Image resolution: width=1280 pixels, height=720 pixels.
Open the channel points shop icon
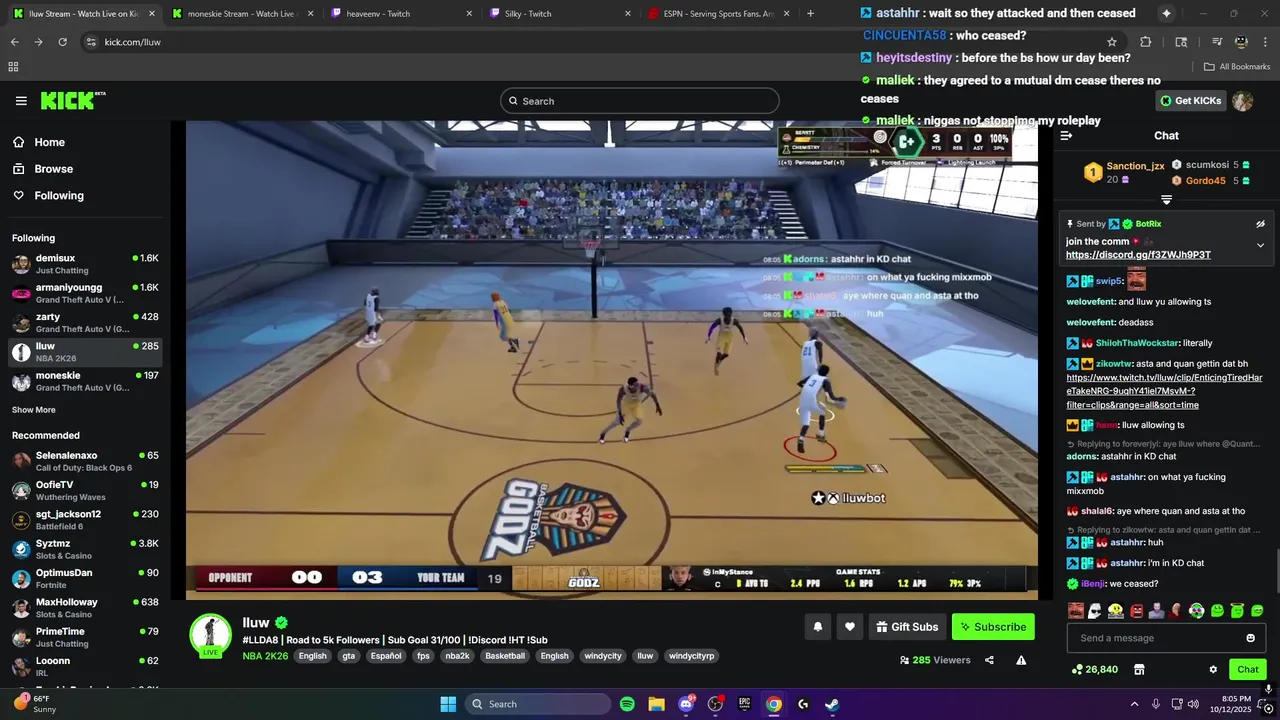pyautogui.click(x=1138, y=669)
